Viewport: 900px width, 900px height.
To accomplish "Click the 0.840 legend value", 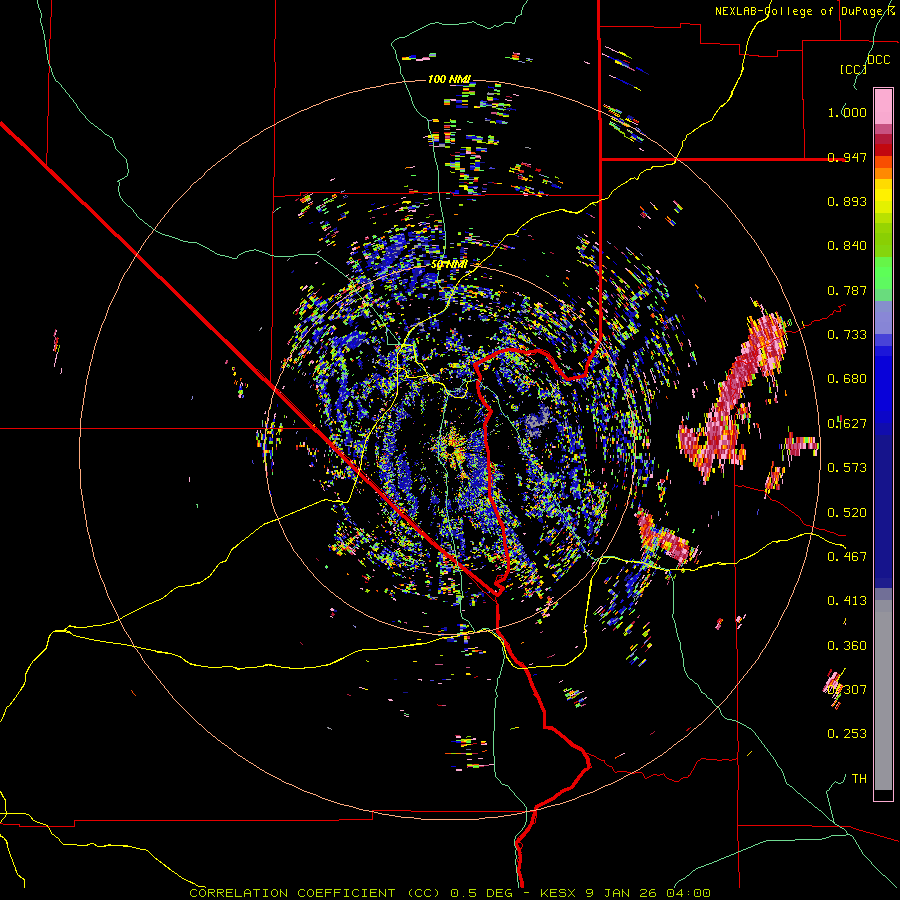I will point(847,246).
